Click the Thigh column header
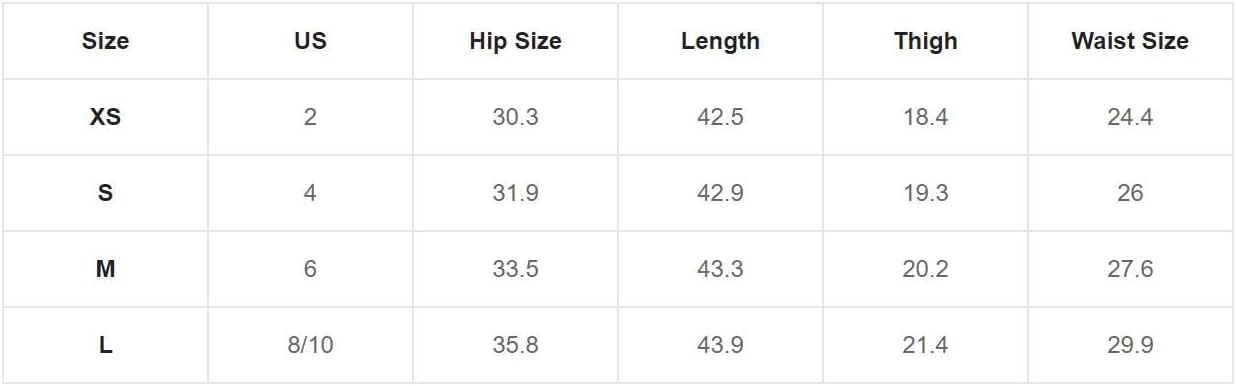The image size is (1236, 386). 925,42
